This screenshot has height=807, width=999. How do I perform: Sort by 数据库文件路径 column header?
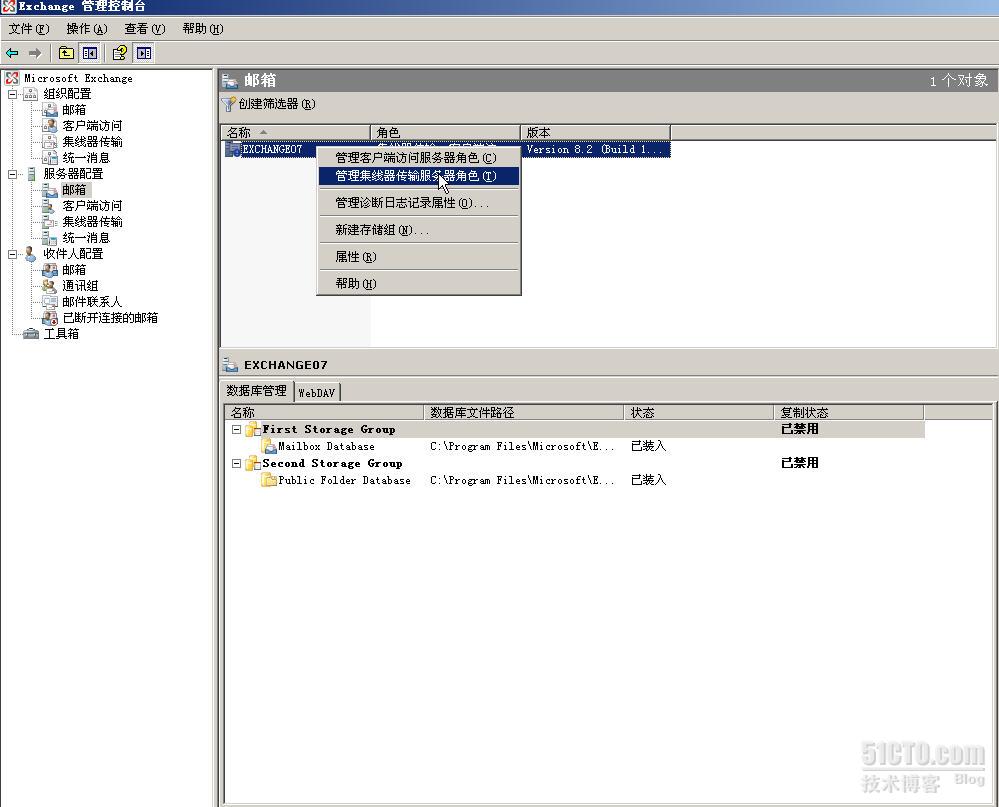(523, 413)
